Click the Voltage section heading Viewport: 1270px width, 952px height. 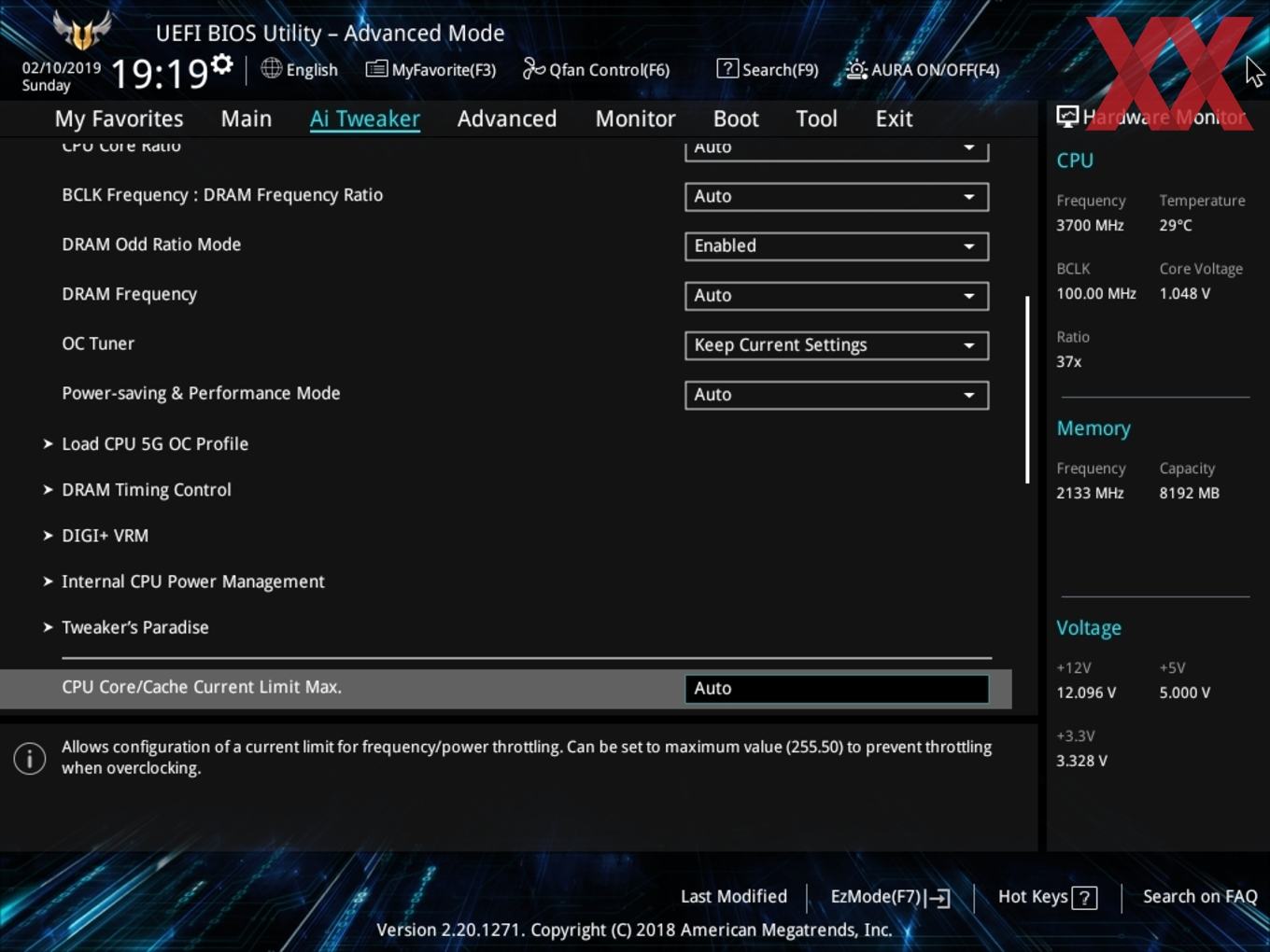(x=1089, y=628)
